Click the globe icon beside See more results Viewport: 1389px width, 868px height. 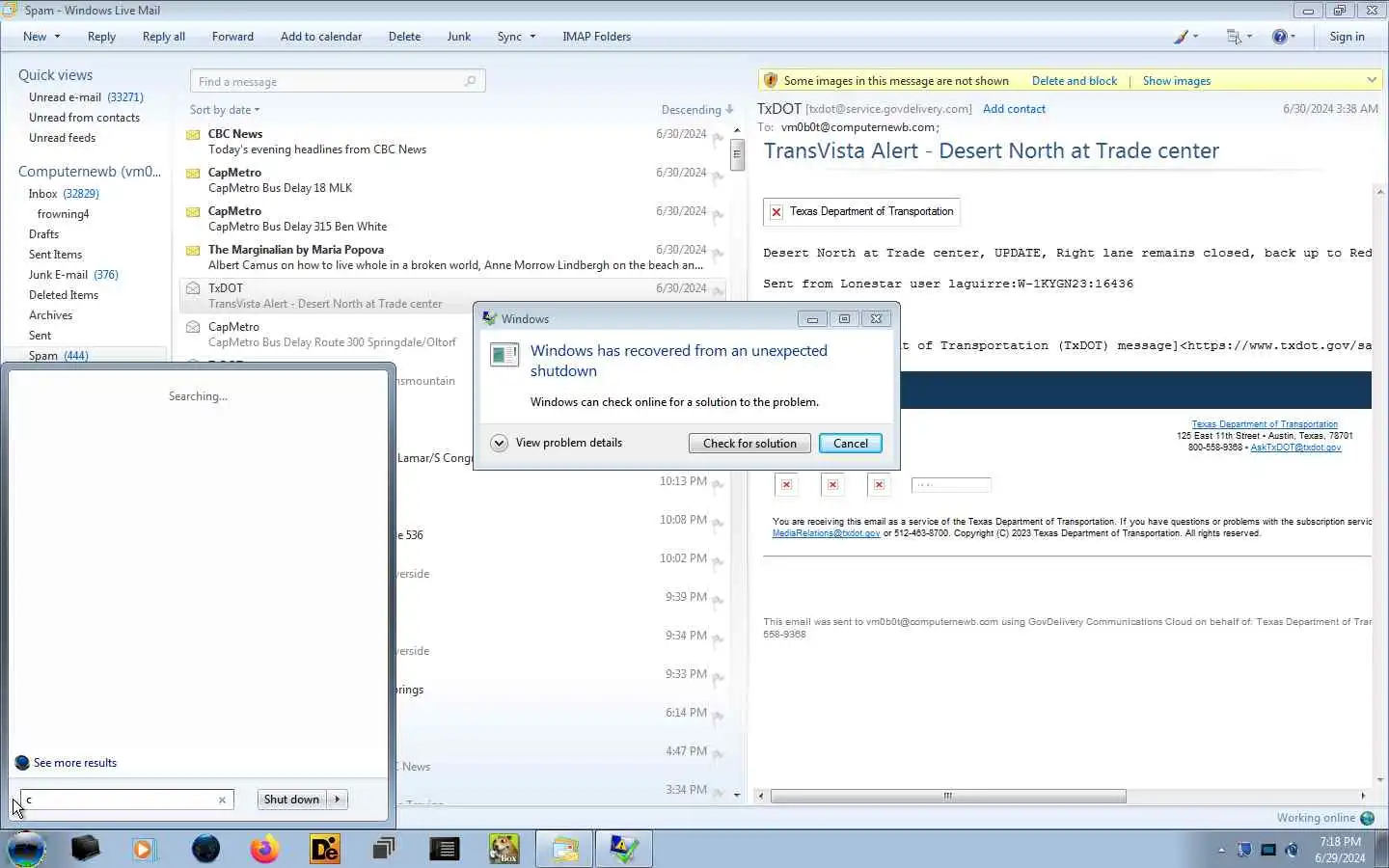coord(22,763)
